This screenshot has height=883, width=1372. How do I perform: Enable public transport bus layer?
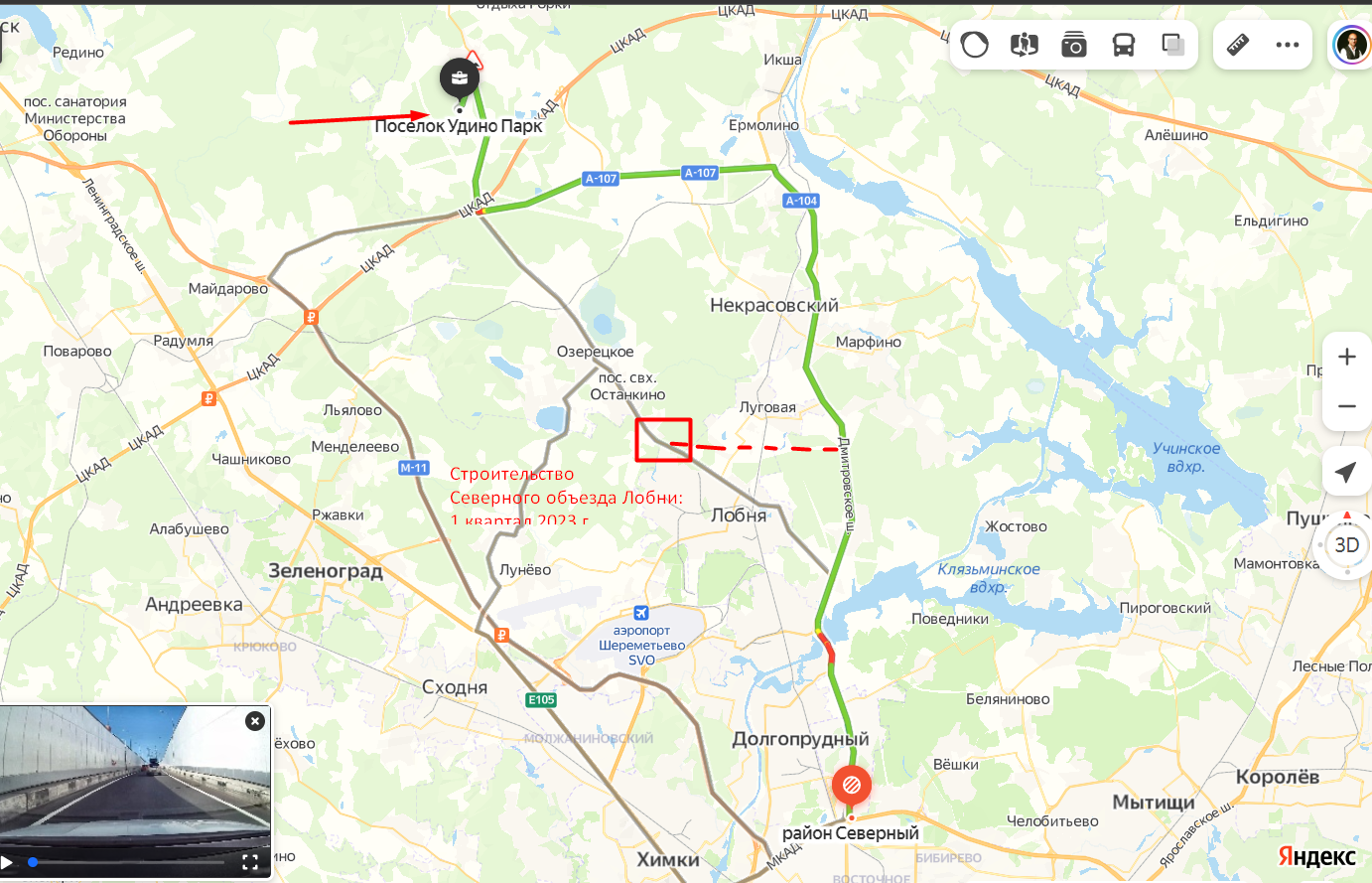pos(1124,45)
